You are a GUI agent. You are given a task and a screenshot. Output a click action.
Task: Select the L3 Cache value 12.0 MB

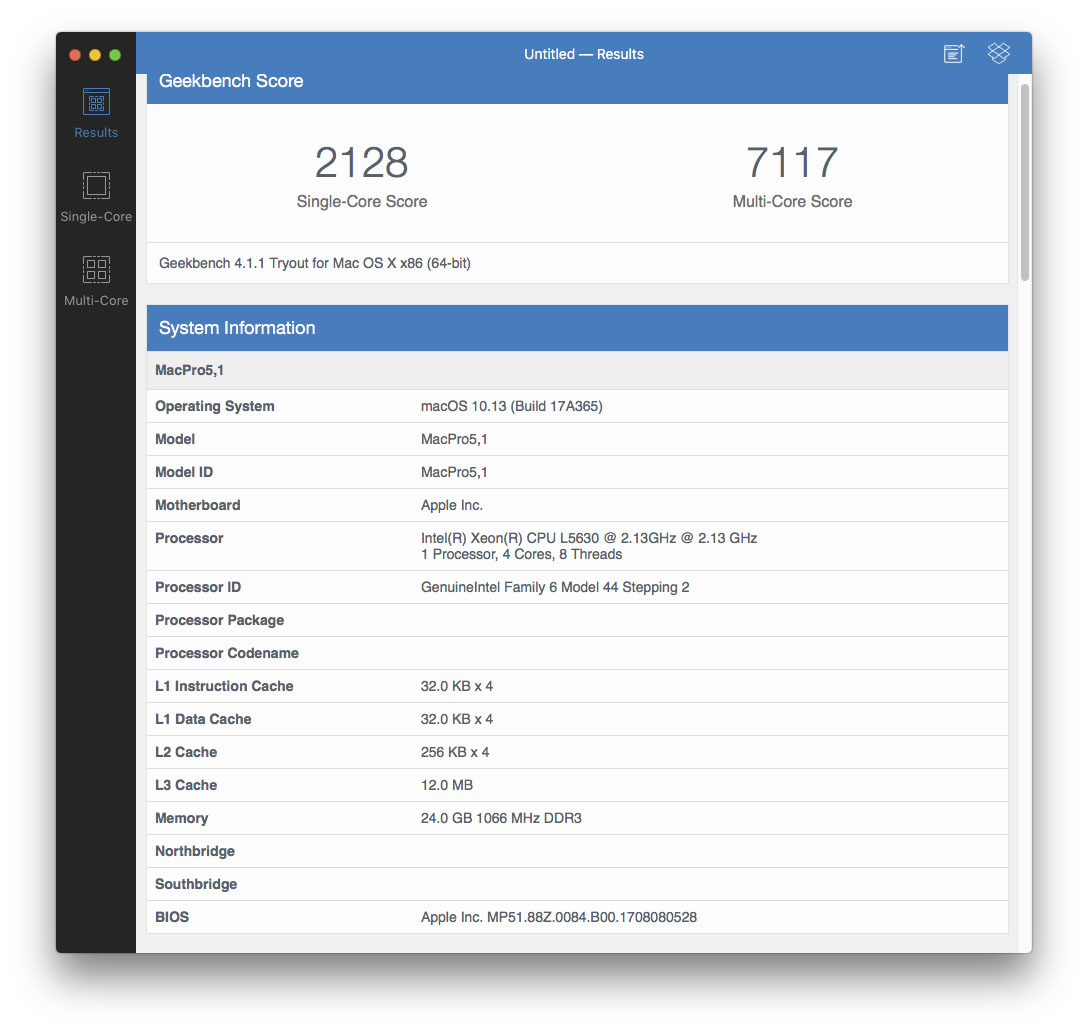(446, 785)
